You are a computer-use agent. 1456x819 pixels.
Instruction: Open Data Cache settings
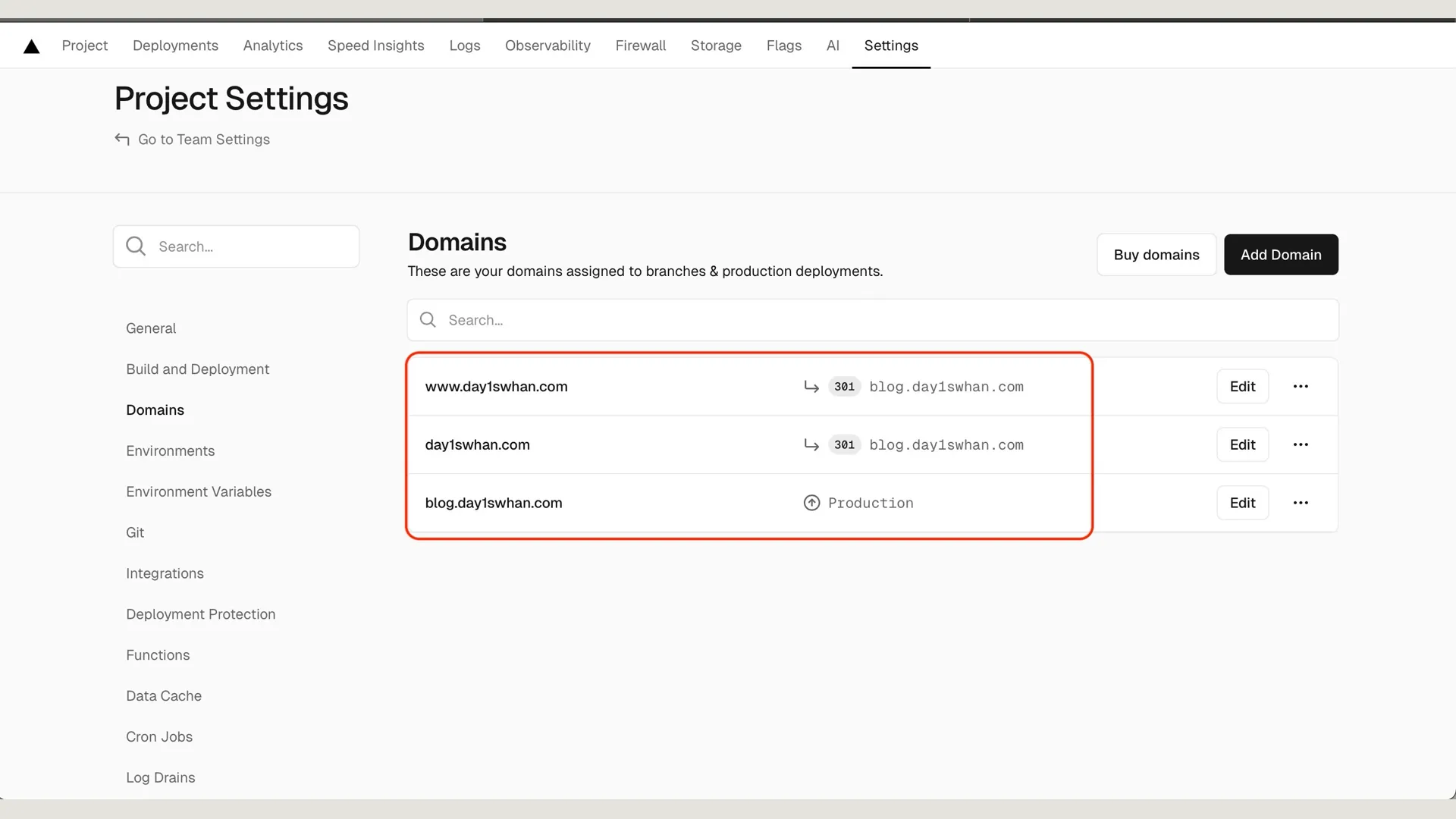(x=164, y=696)
